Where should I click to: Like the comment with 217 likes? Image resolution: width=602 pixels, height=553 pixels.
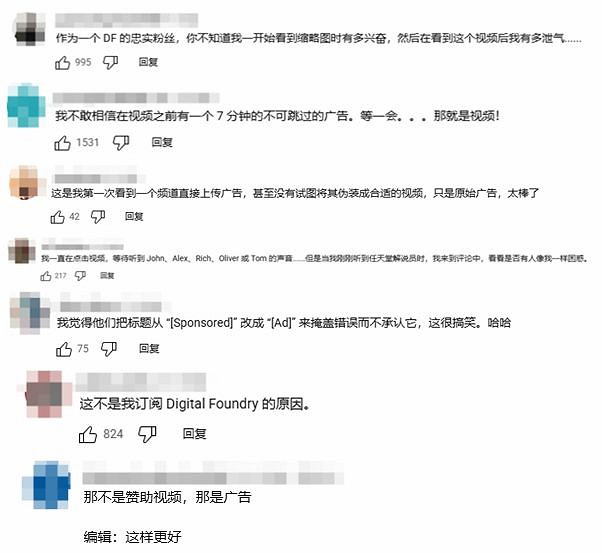pos(46,276)
